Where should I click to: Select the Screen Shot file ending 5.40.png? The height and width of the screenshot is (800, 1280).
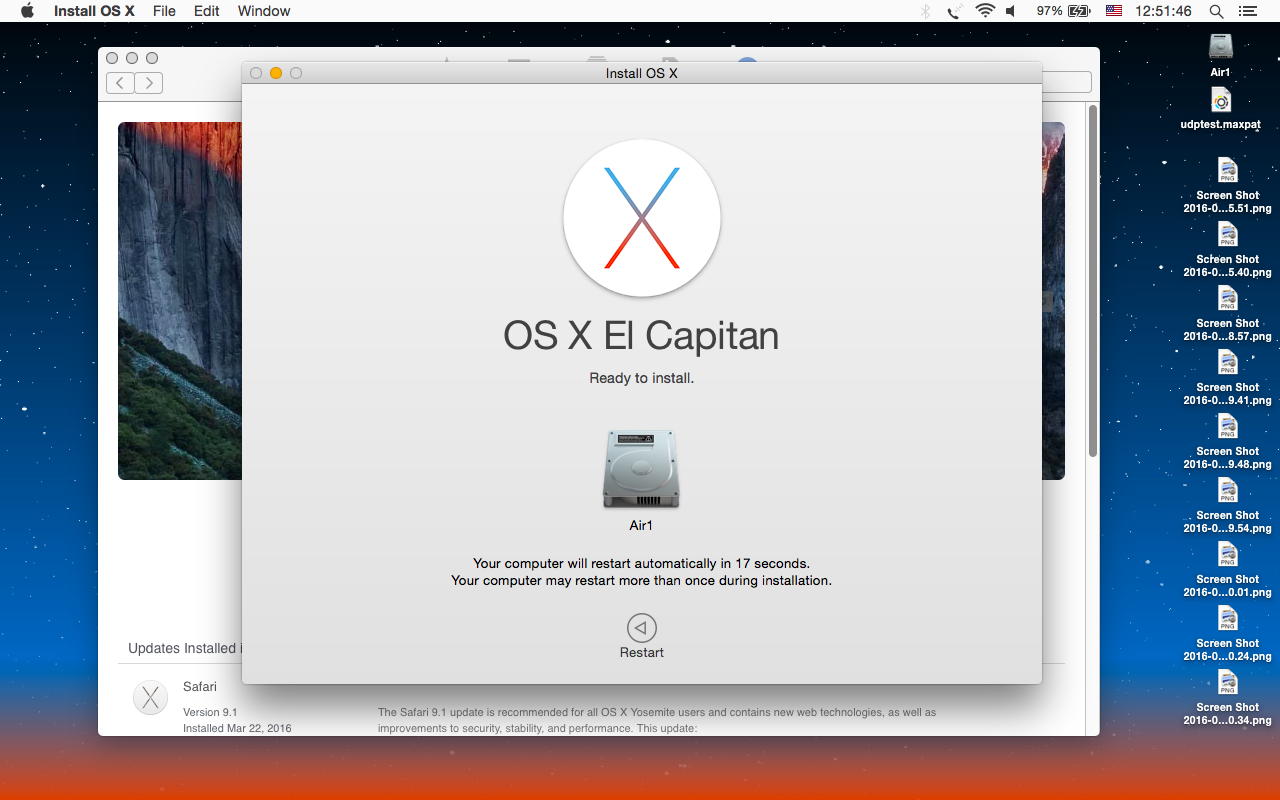(1227, 236)
